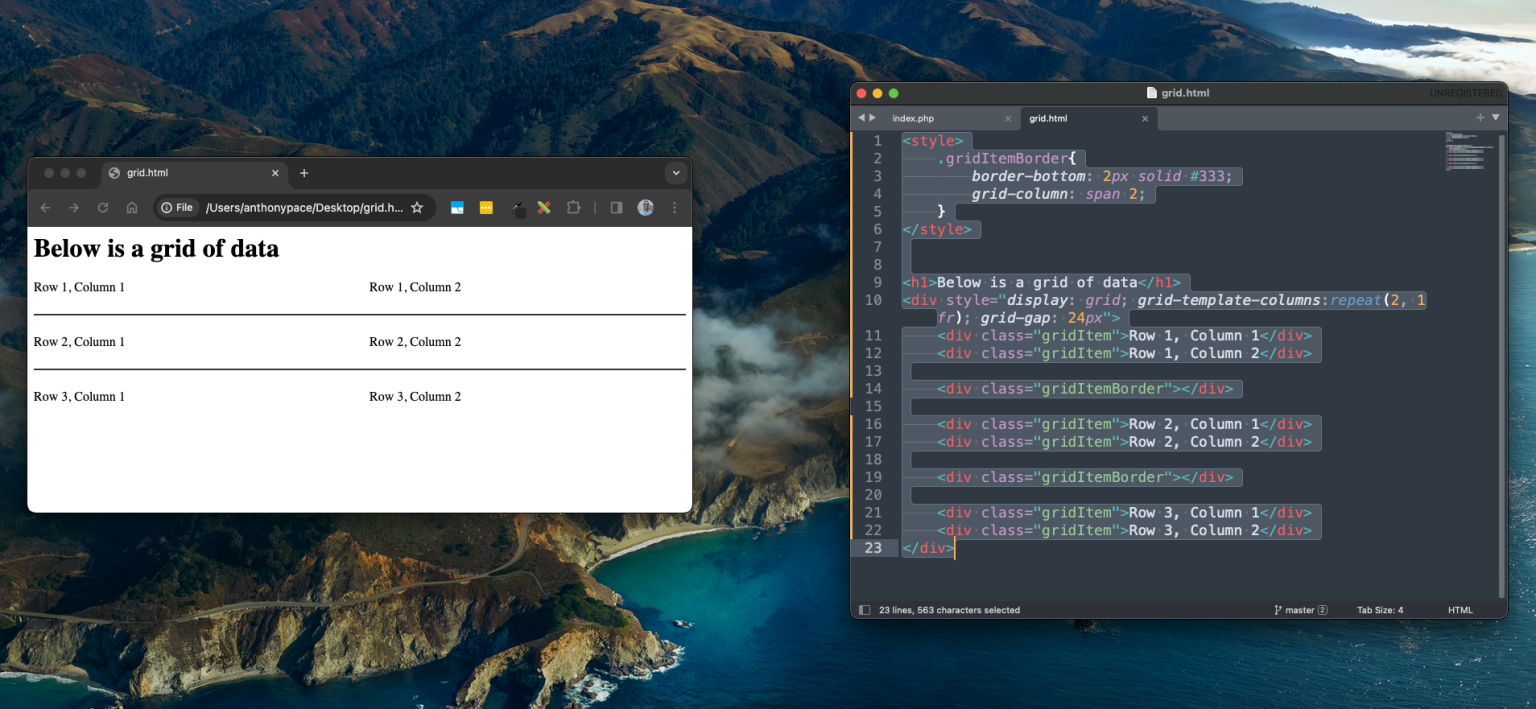Click the back navigation arrow

pyautogui.click(x=46, y=207)
